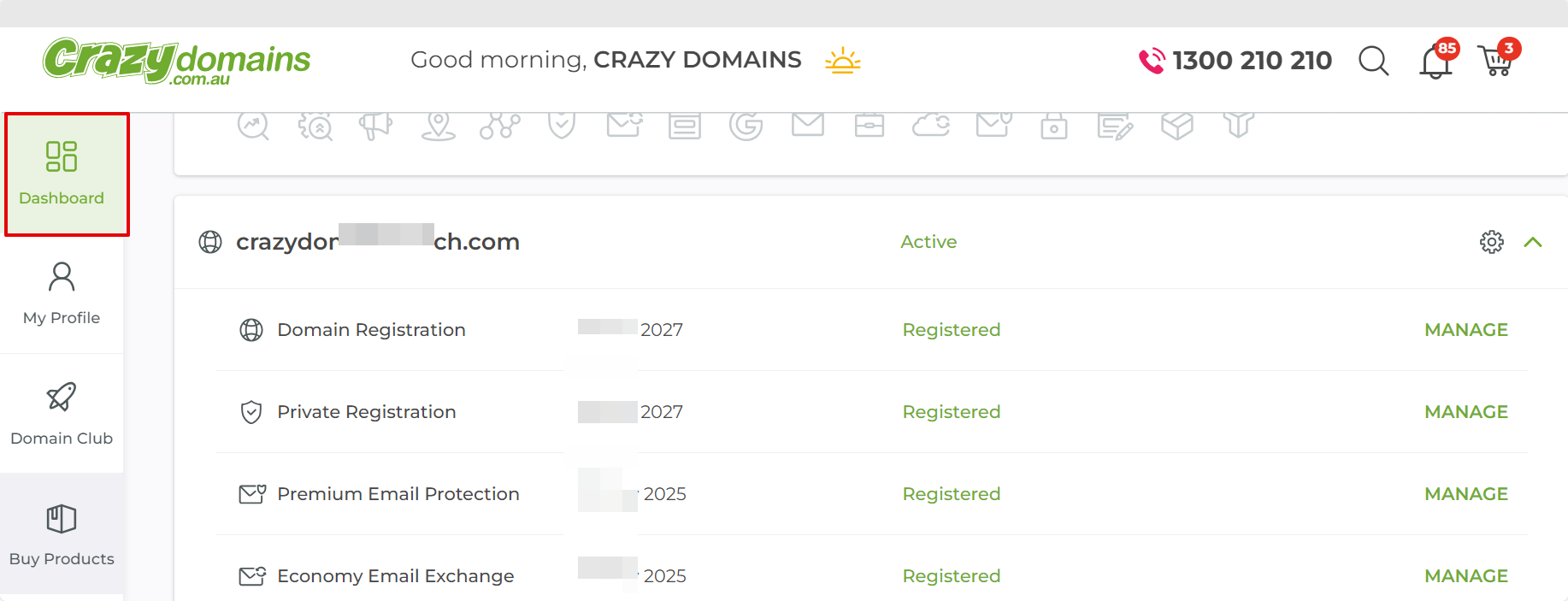Click the envelope with sync icon

point(624,125)
